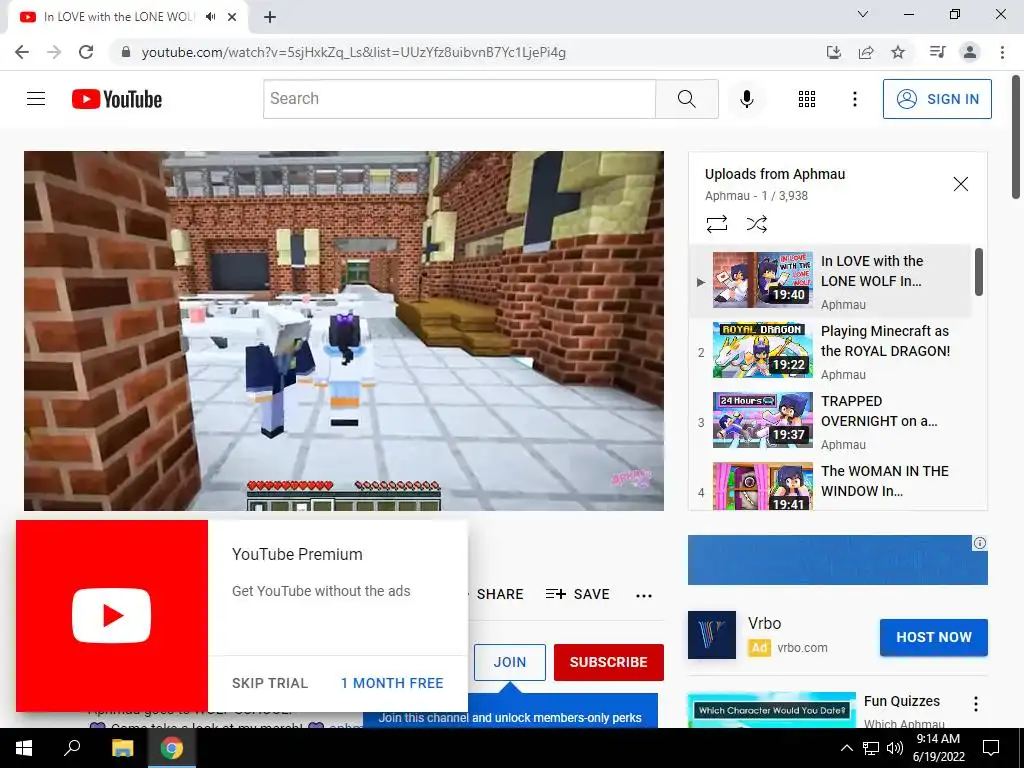This screenshot has width=1024, height=768.
Task: Open Playing Minecraft as the ROYAL DRAGON video
Action: click(x=831, y=351)
